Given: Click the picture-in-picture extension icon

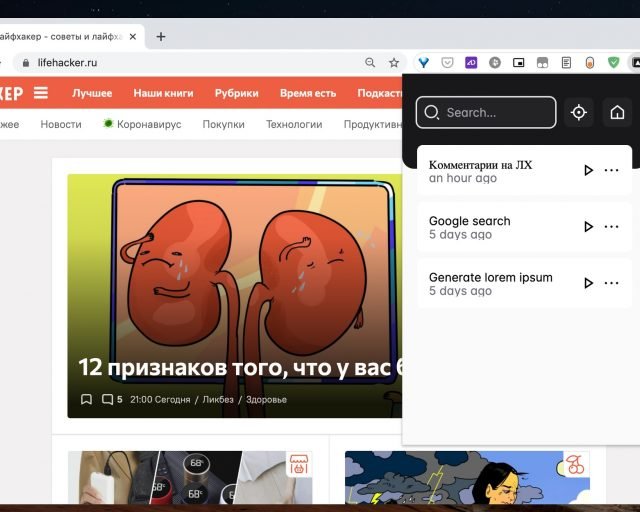Looking at the screenshot, I should (x=518, y=62).
